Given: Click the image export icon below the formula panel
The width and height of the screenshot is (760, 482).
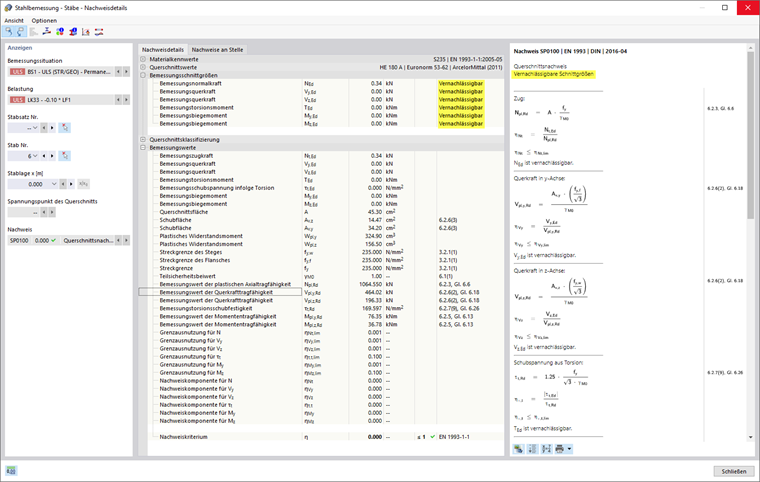Looking at the screenshot, I should pyautogui.click(x=519, y=449).
